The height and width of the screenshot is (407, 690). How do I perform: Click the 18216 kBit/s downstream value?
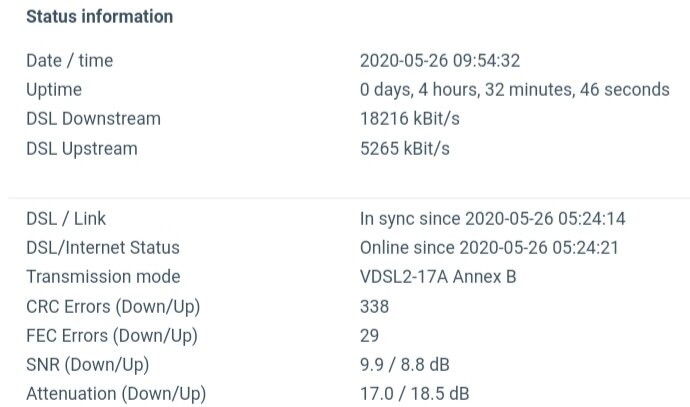(x=410, y=119)
